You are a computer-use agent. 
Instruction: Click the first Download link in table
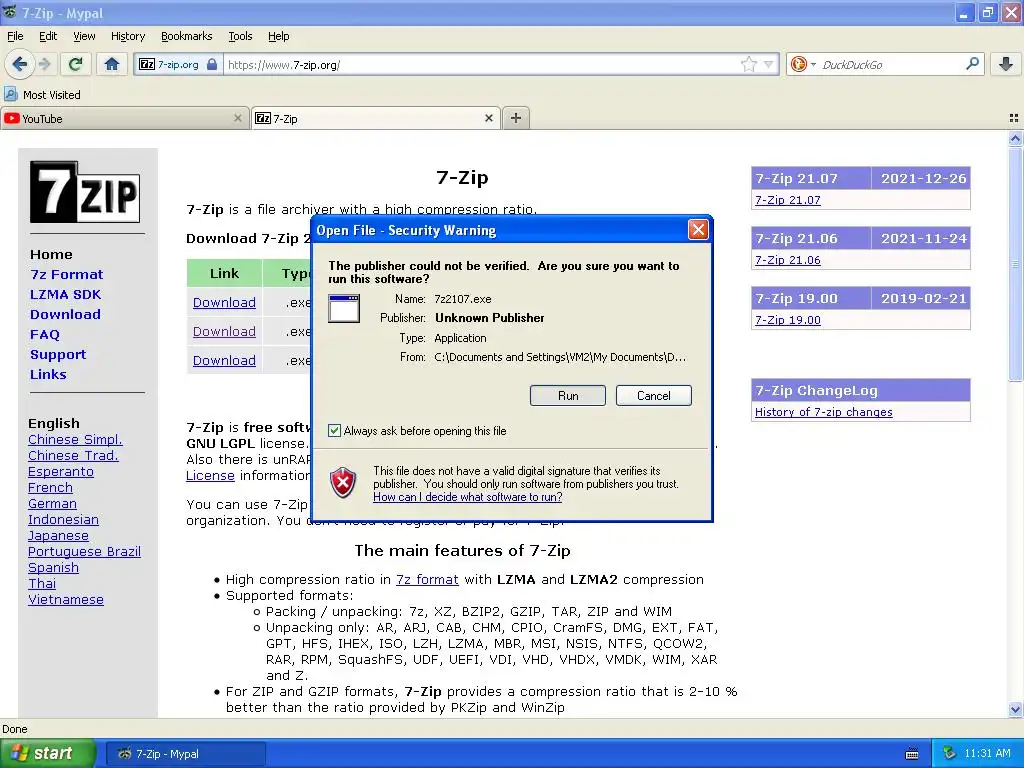224,302
